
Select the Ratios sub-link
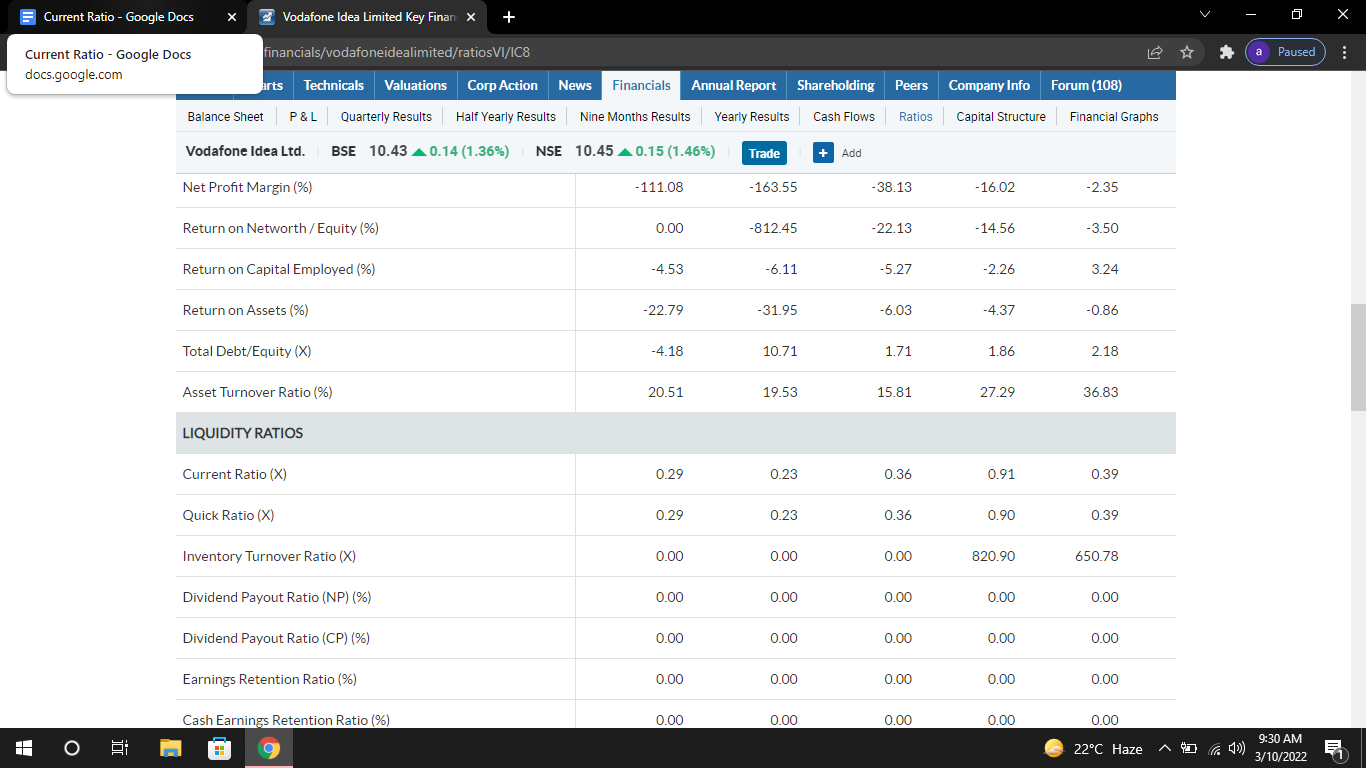click(x=916, y=117)
